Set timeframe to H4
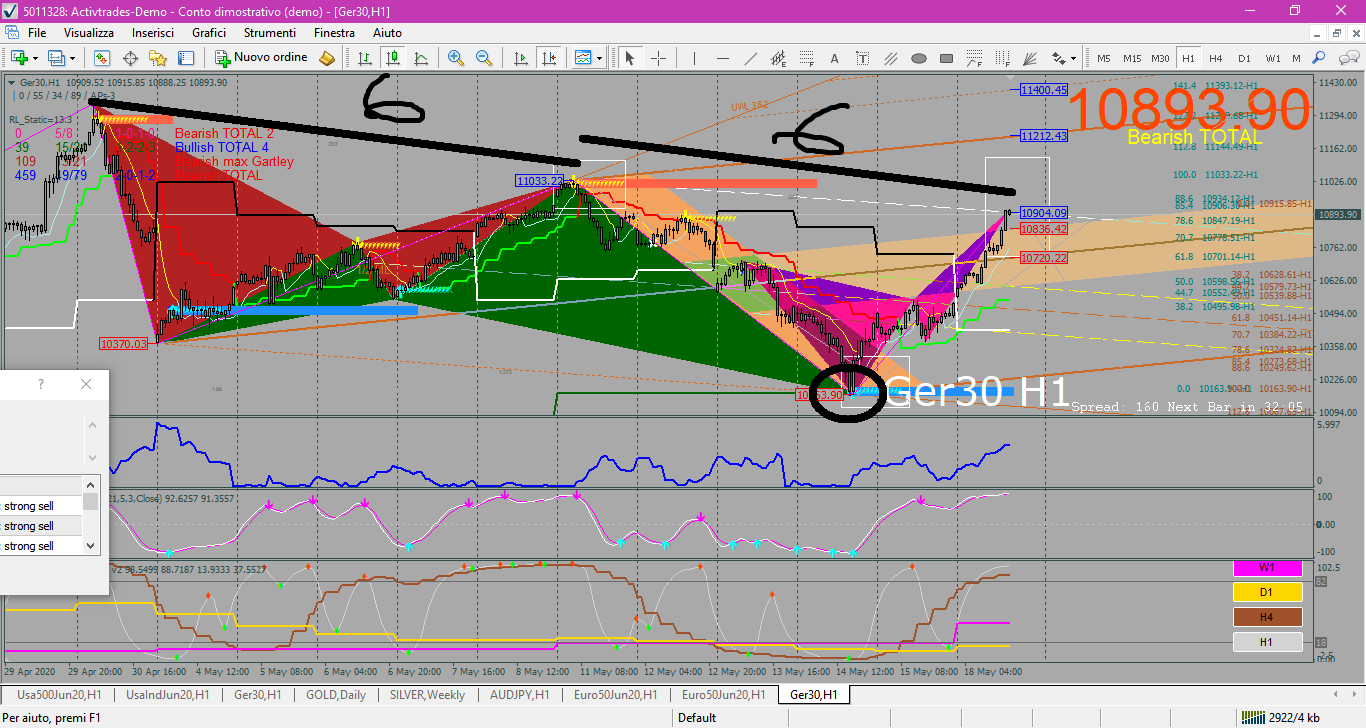The image size is (1366, 728). [1216, 58]
